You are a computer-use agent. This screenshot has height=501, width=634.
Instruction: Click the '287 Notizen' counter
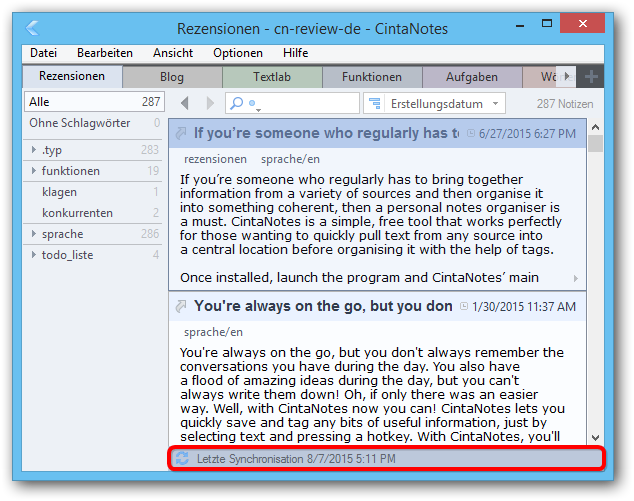(x=564, y=104)
